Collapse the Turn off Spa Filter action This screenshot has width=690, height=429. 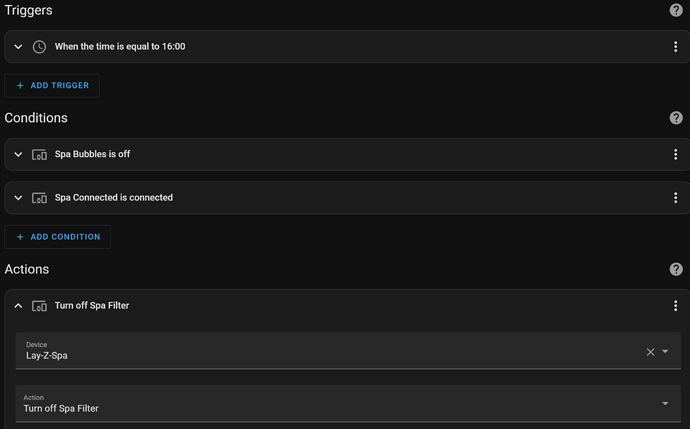pyautogui.click(x=18, y=306)
